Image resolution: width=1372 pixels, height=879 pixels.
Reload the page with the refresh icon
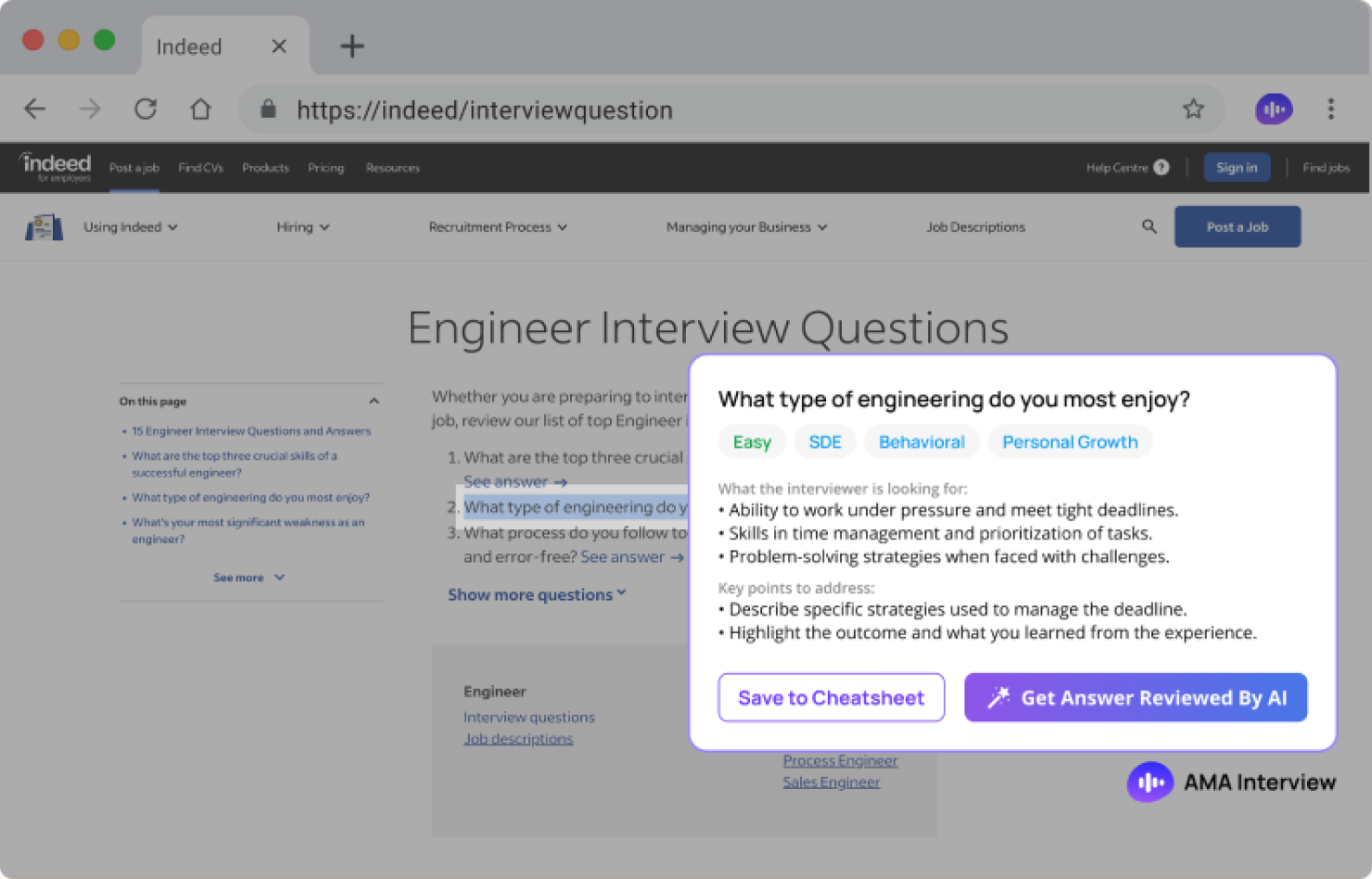146,109
